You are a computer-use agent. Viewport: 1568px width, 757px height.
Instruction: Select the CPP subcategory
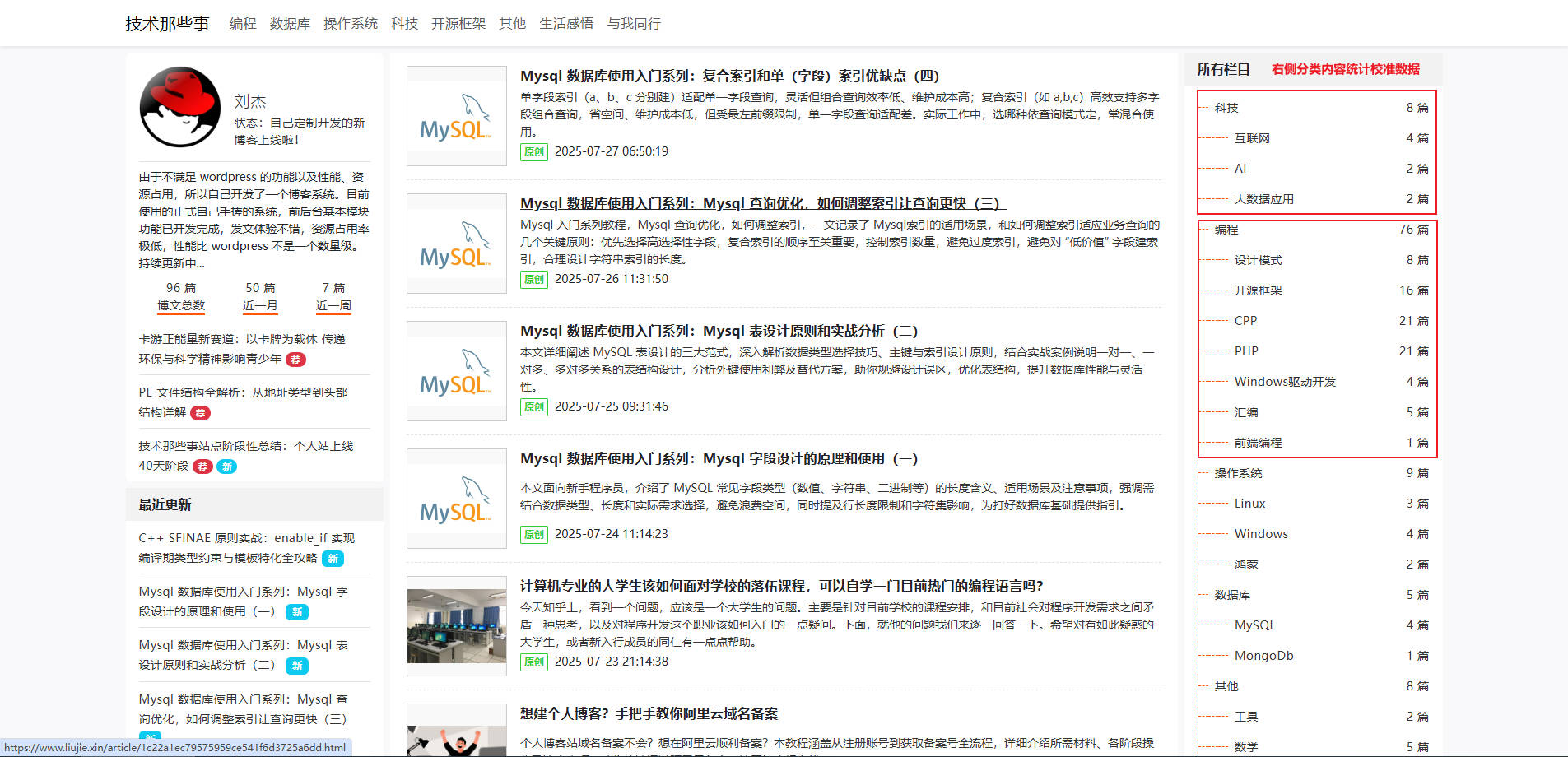[x=1245, y=321]
